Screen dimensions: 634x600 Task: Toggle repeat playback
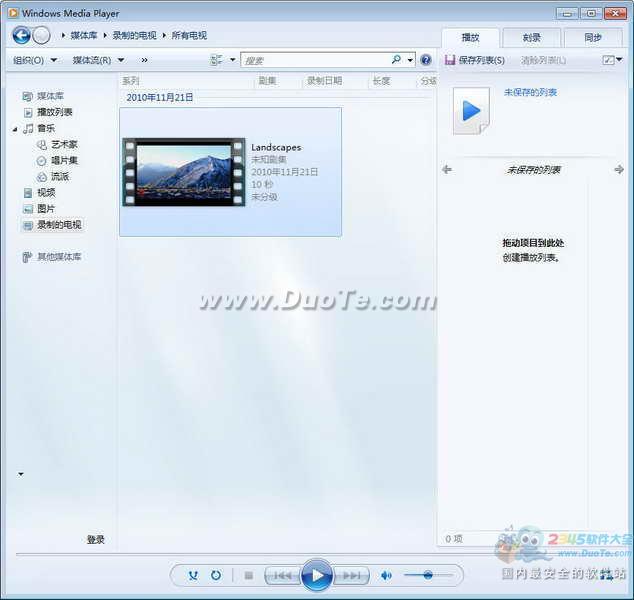(x=216, y=575)
